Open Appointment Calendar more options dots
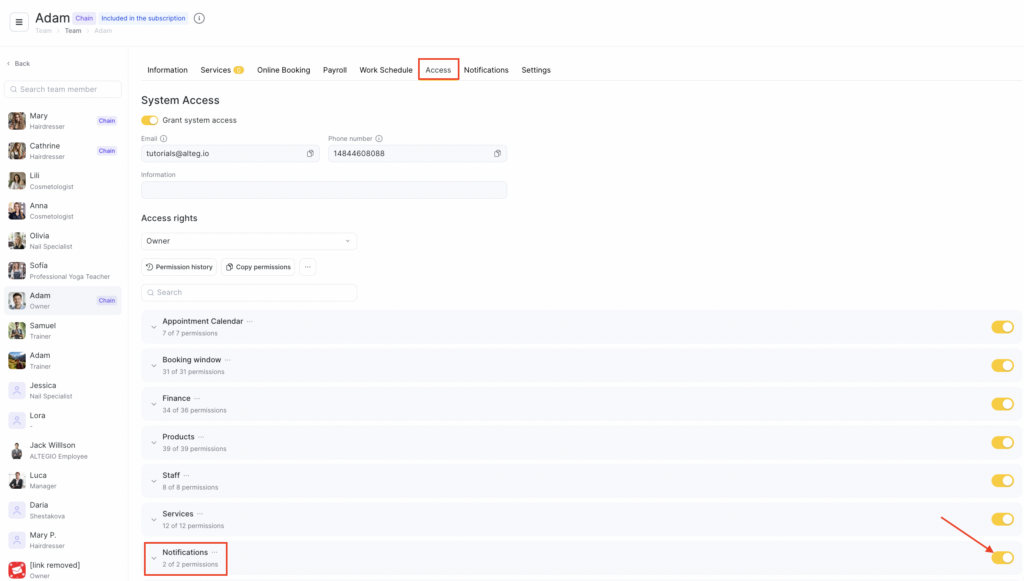This screenshot has height=581, width=1024. pyautogui.click(x=250, y=321)
